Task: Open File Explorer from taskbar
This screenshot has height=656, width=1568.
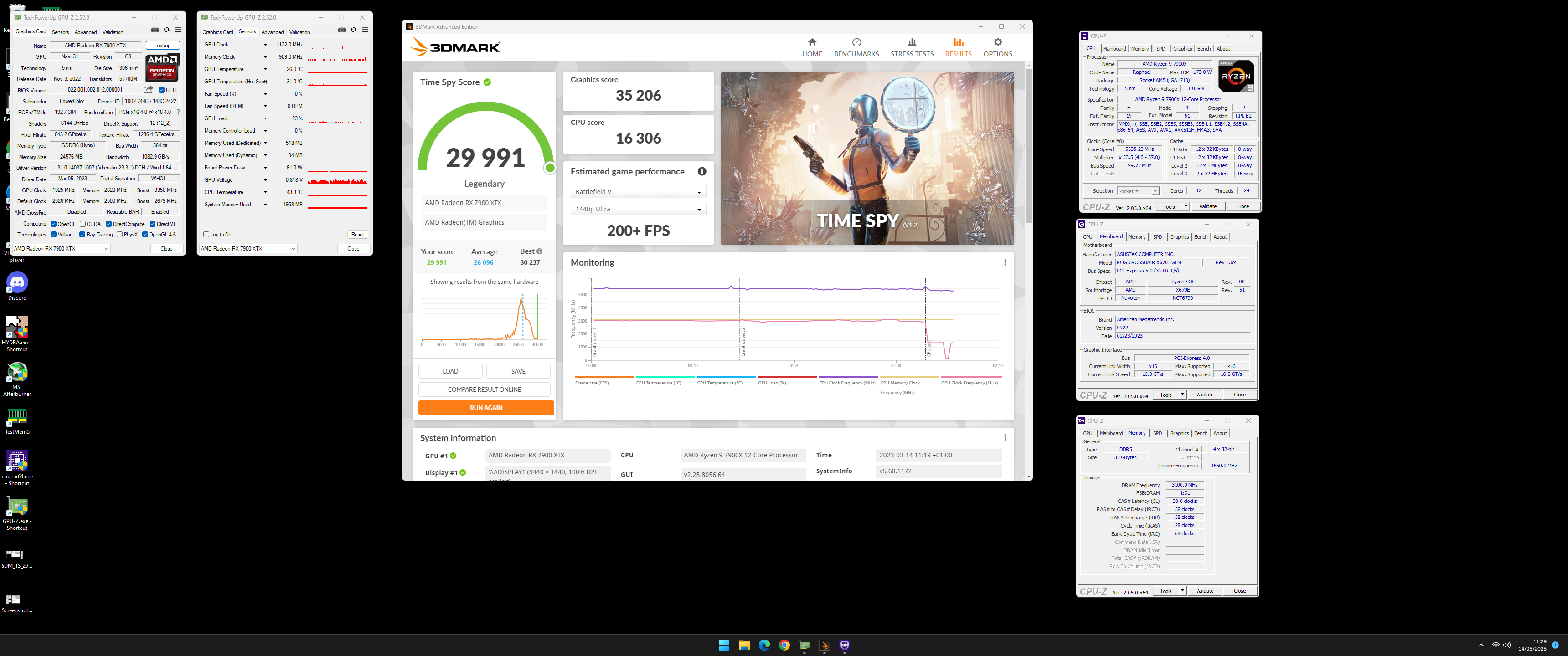Action: (x=744, y=645)
